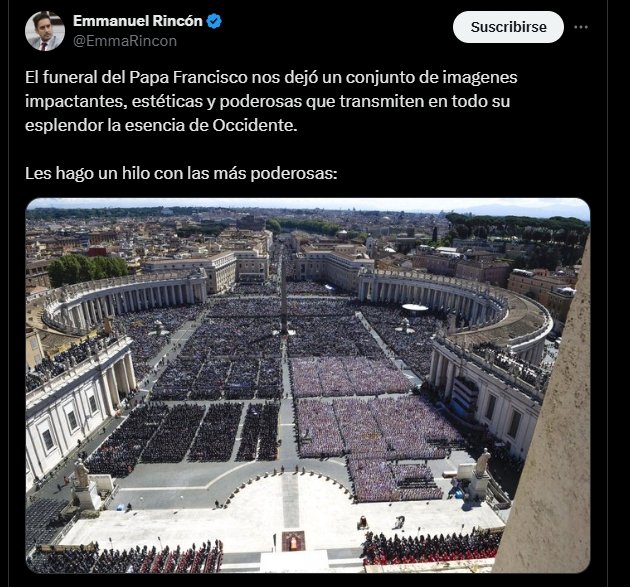
Task: Click the green trees at upper left
Action: pos(88,269)
